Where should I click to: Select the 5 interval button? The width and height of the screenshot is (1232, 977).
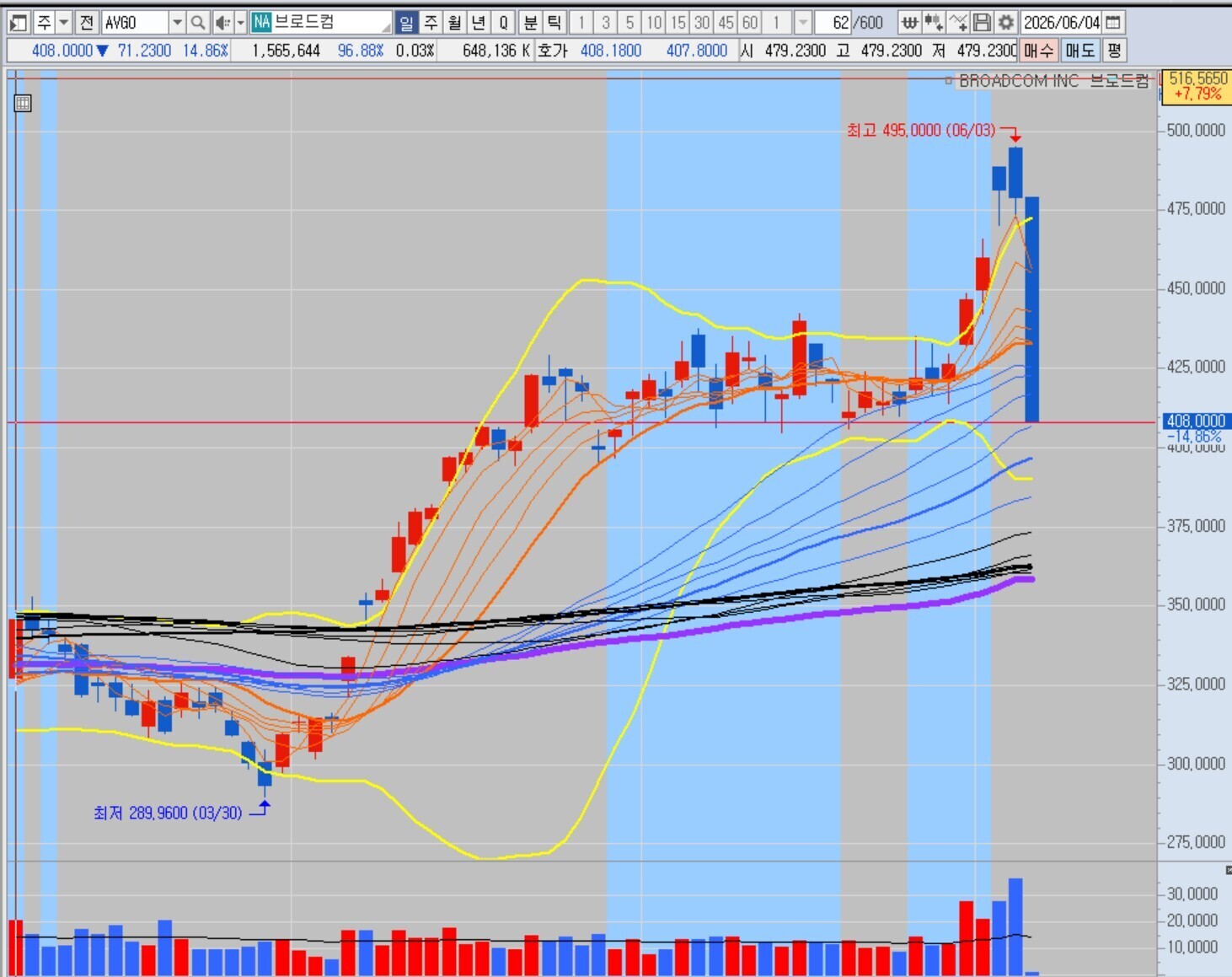(x=629, y=23)
